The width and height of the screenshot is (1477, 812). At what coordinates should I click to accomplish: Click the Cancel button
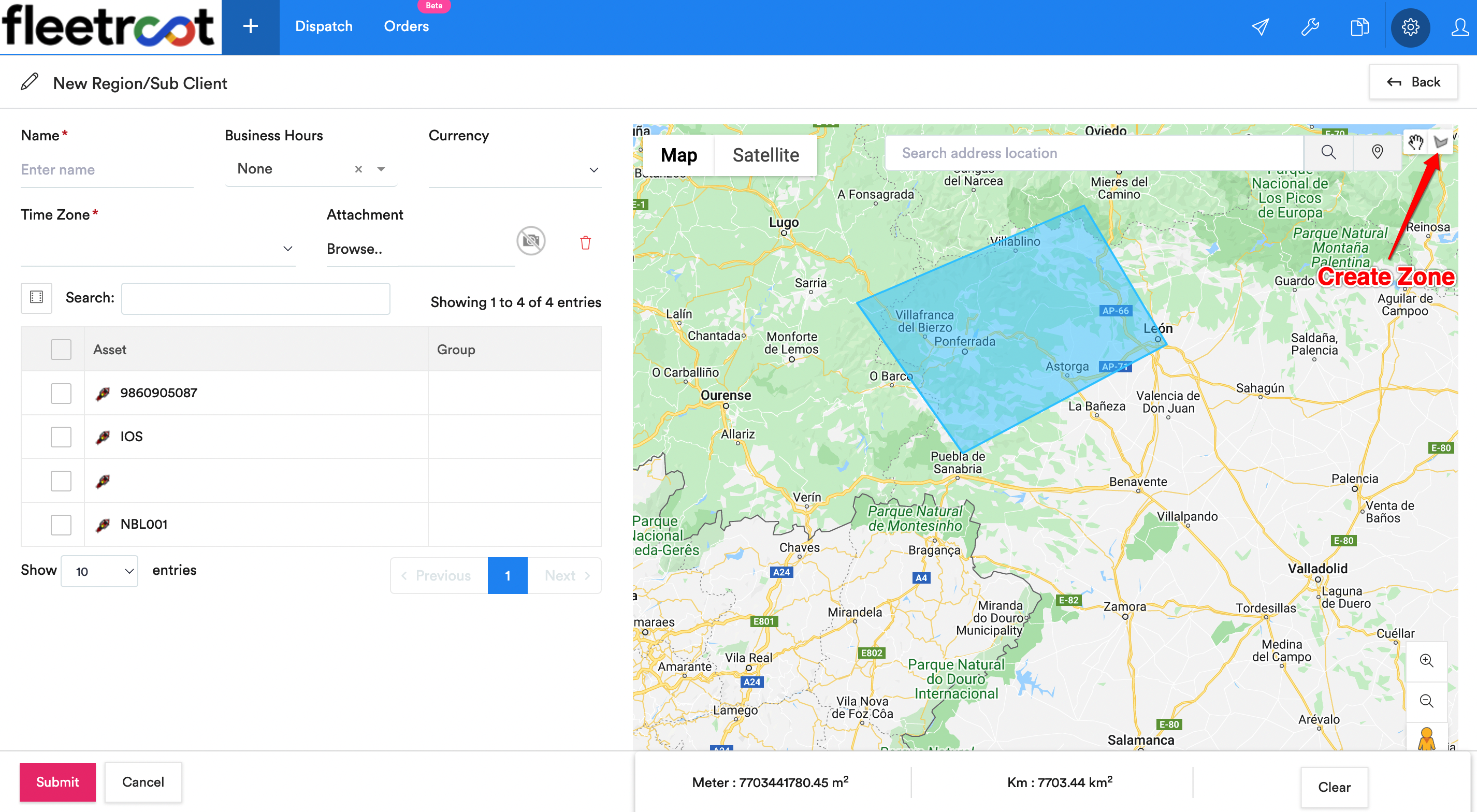pos(143,782)
